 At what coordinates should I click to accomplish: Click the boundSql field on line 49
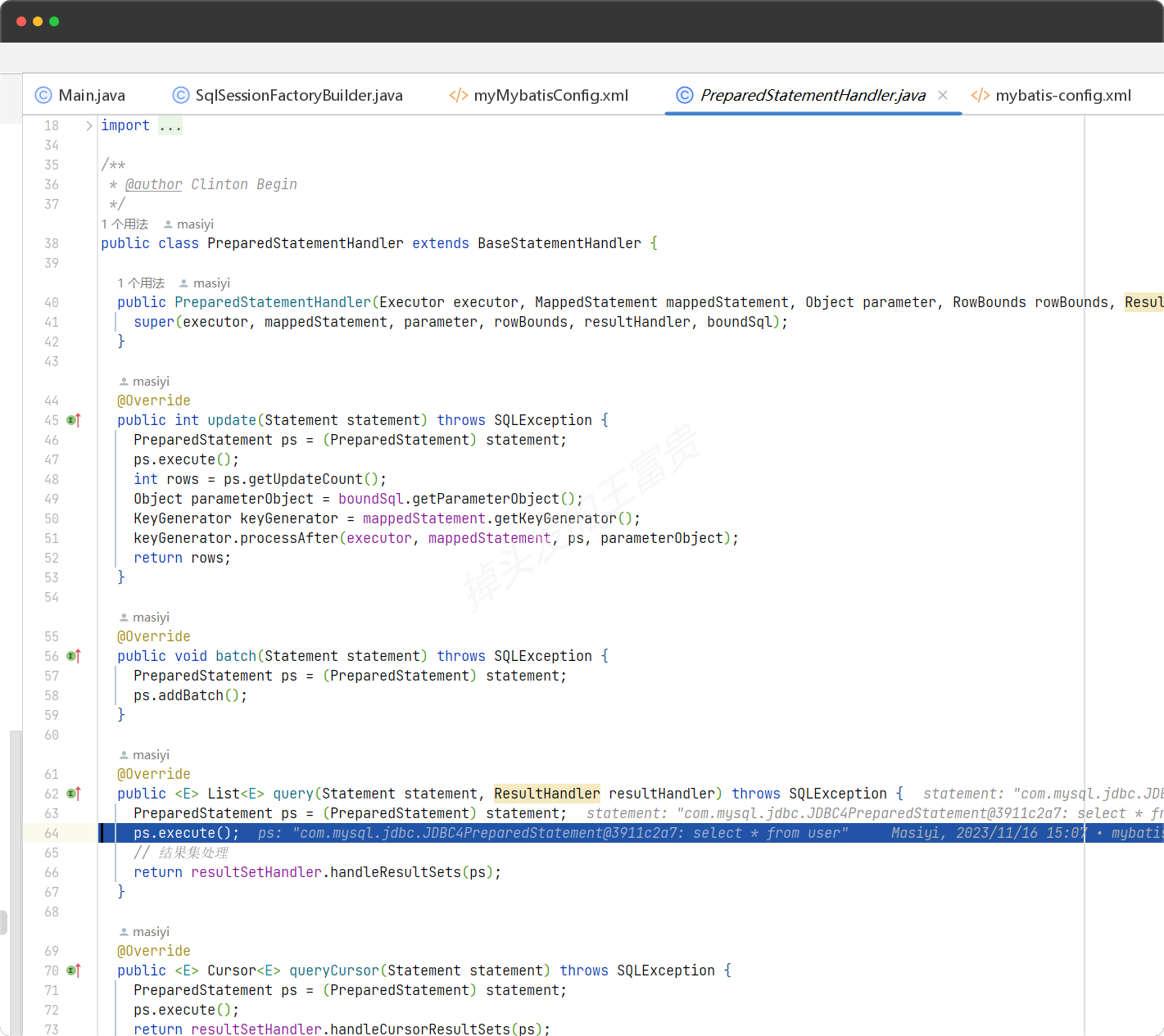tap(371, 499)
